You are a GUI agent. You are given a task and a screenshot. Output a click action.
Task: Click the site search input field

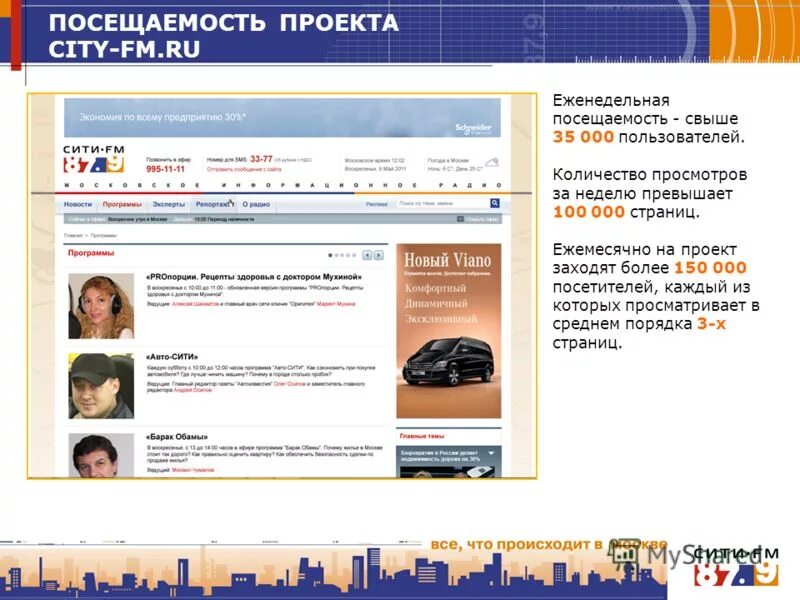click(442, 204)
